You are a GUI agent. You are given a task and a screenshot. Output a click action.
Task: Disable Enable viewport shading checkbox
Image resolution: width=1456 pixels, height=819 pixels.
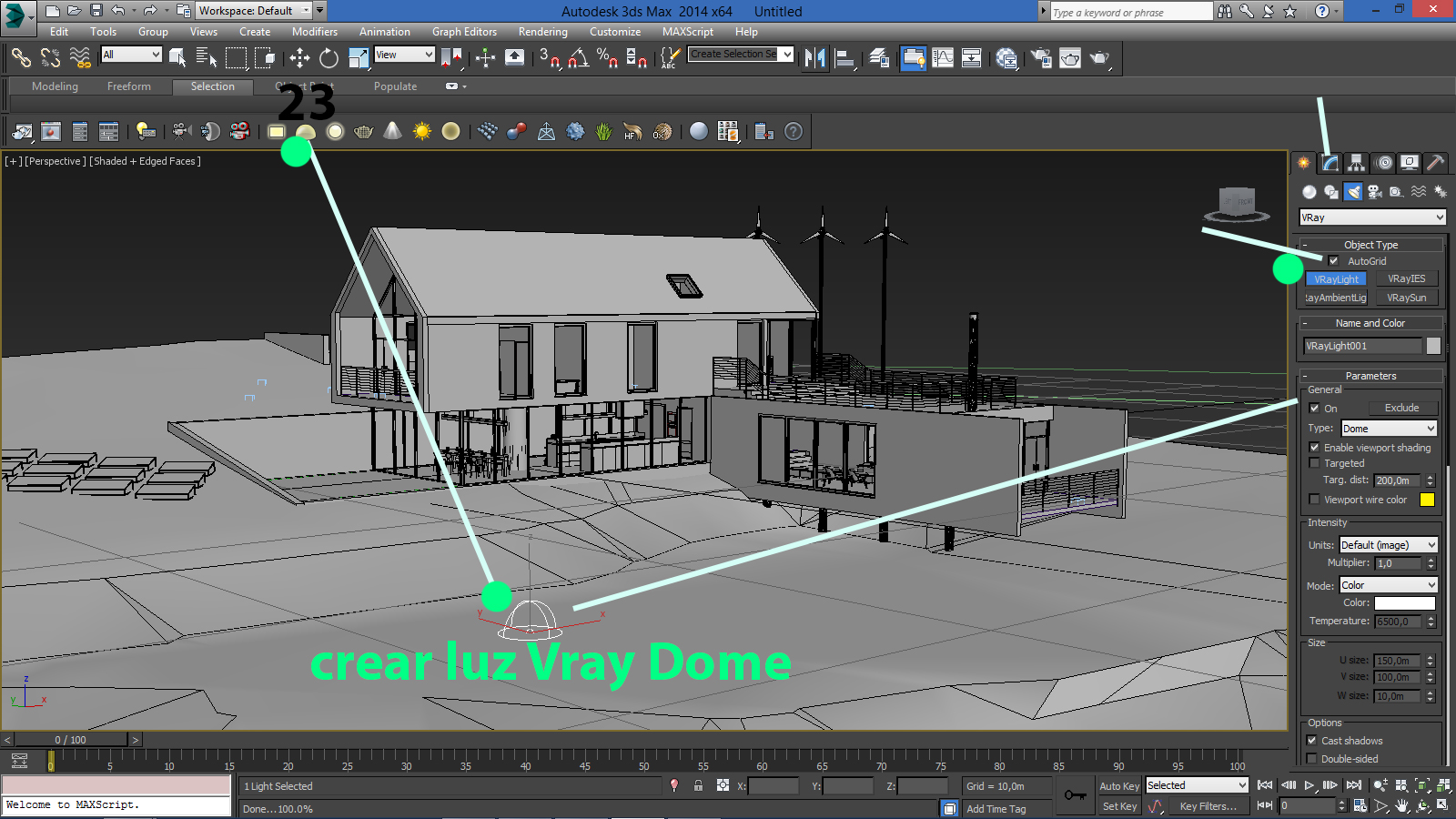coord(1314,447)
